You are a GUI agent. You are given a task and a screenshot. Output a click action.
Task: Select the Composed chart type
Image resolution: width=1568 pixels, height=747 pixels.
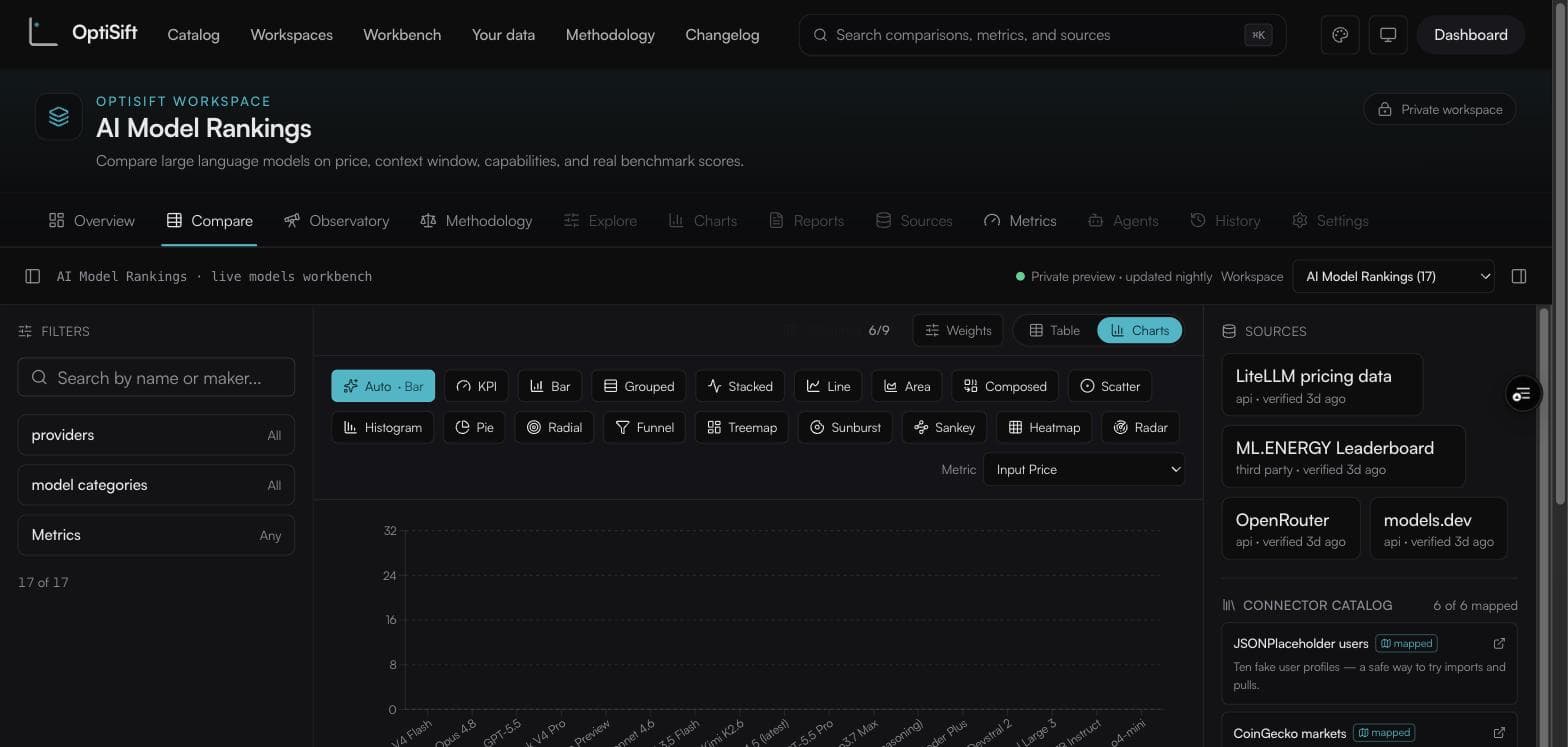point(1005,386)
